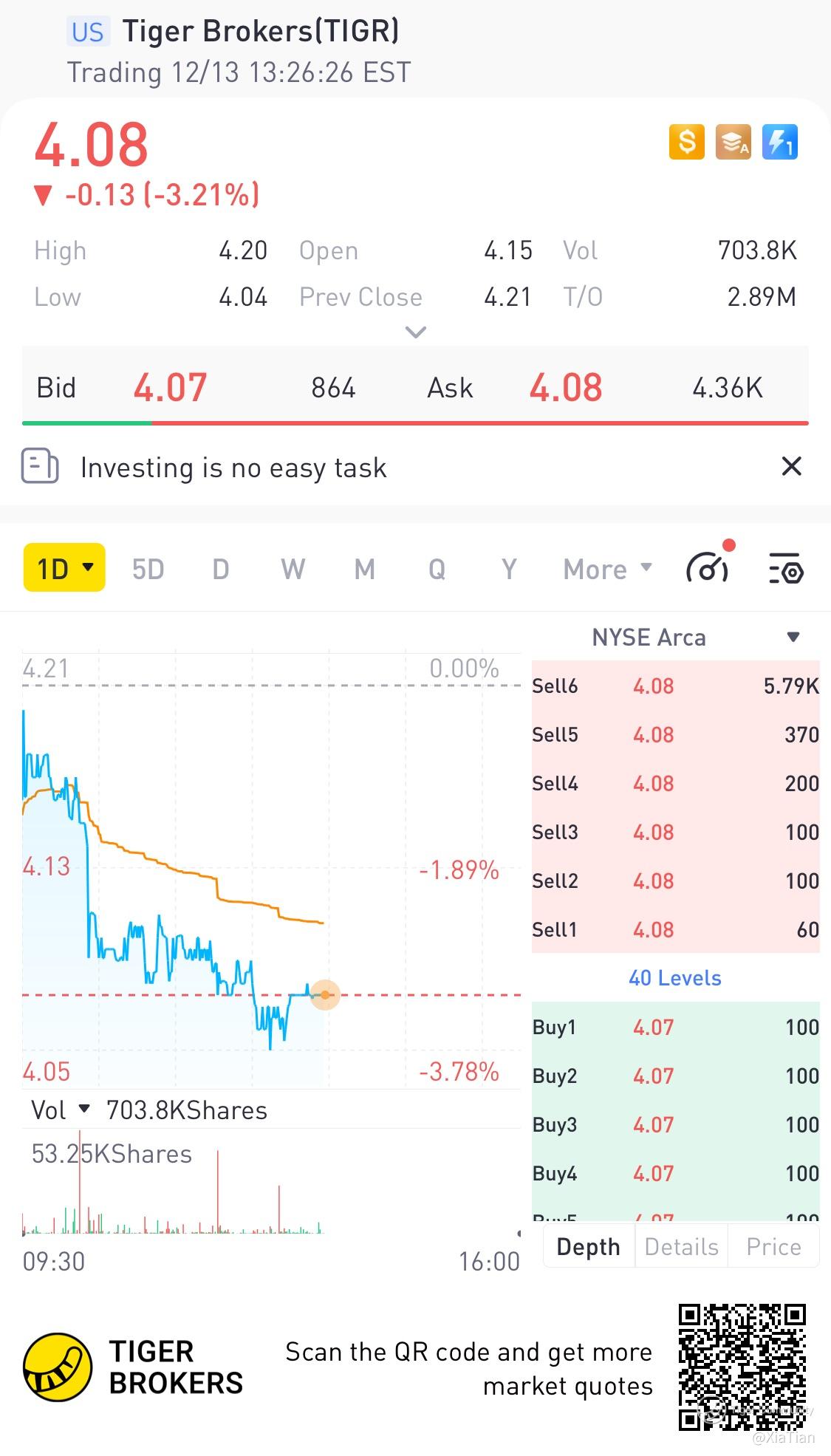Tap the Tiger Brokers logo
This screenshot has width=831, height=1456.
coord(58,1367)
